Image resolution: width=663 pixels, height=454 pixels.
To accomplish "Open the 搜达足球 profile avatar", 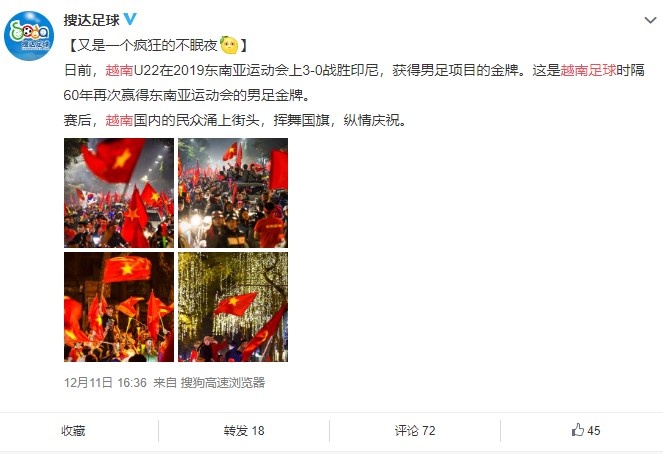I will point(29,36).
